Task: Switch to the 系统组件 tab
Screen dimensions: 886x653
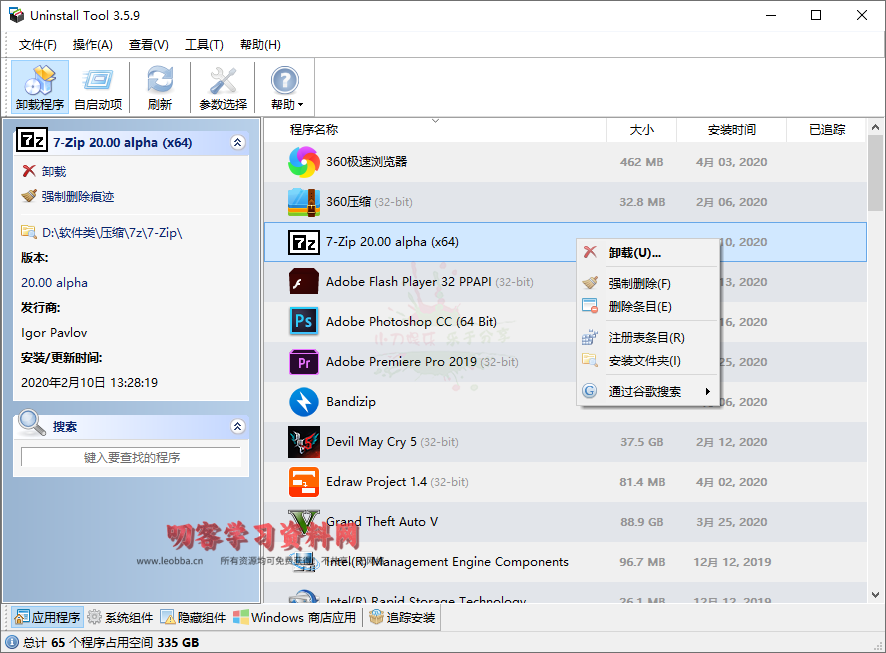Action: point(121,618)
